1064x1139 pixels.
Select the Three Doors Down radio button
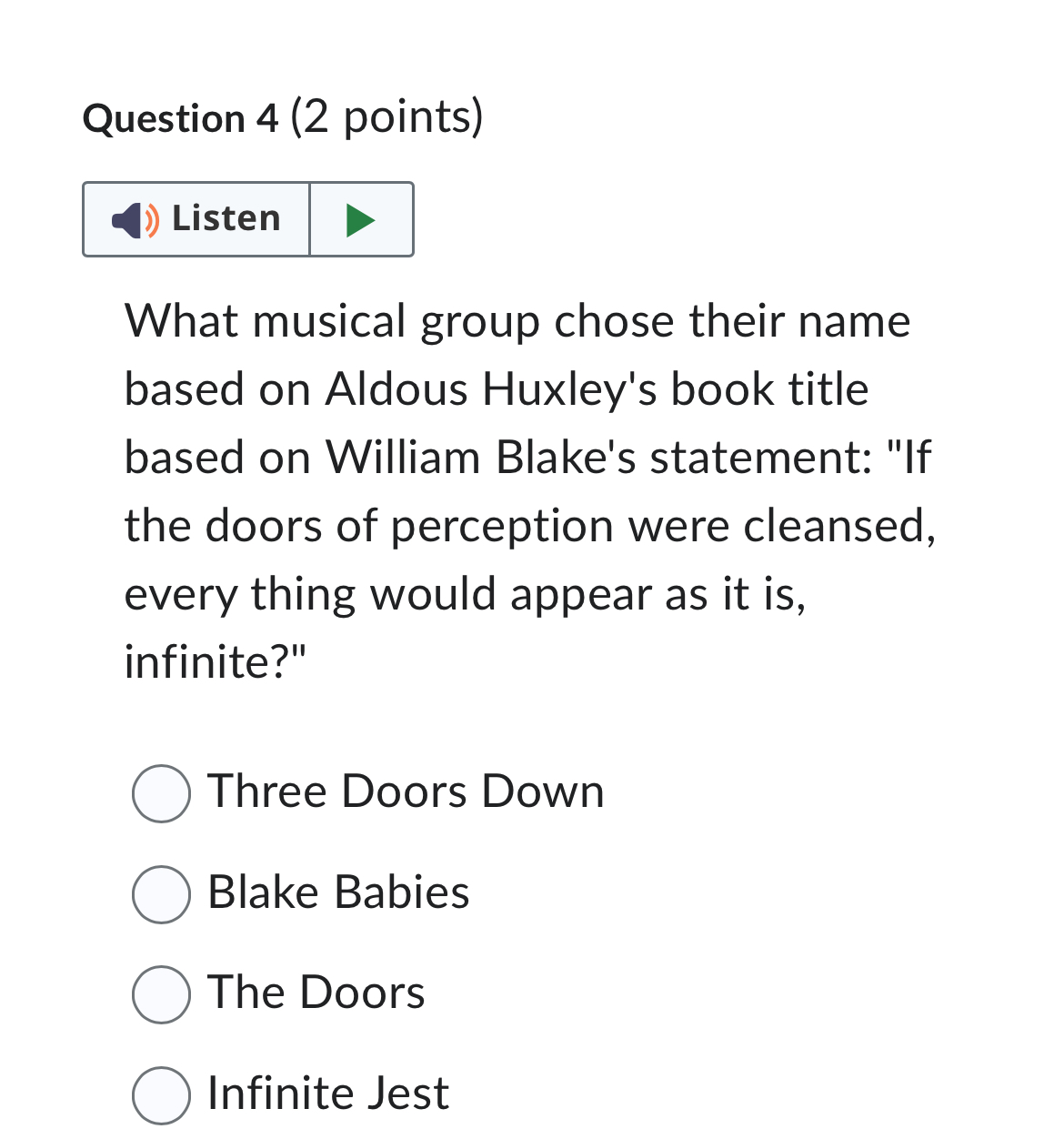(x=161, y=794)
